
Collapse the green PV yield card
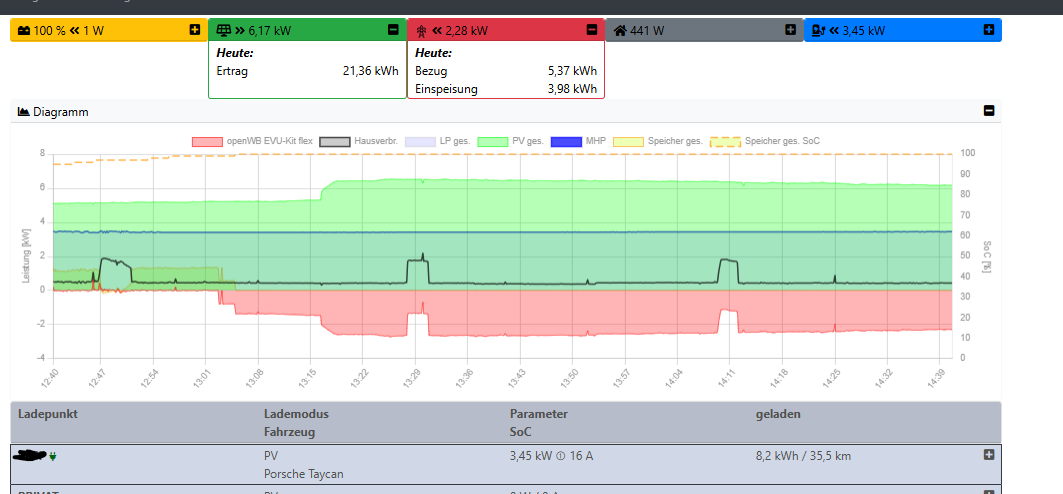tap(393, 31)
